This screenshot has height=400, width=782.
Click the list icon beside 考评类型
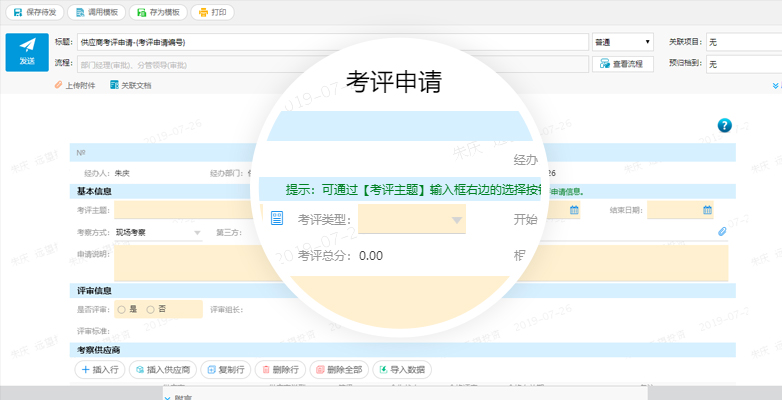[278, 218]
